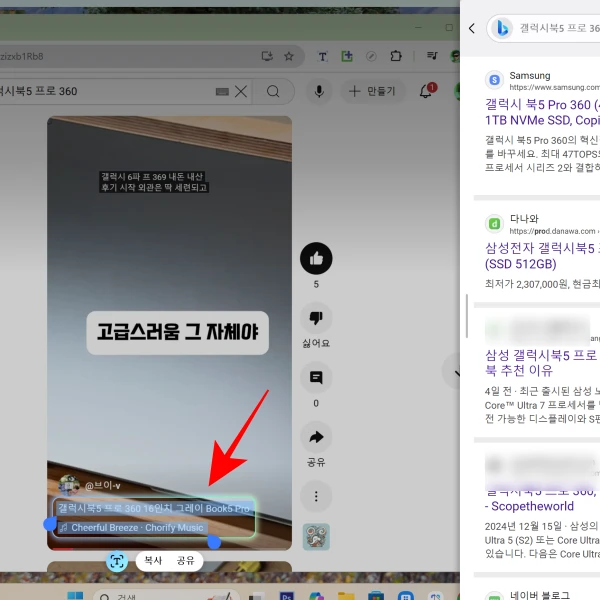600x600 pixels.
Task: Click the 싫어요 label
Action: (316, 343)
